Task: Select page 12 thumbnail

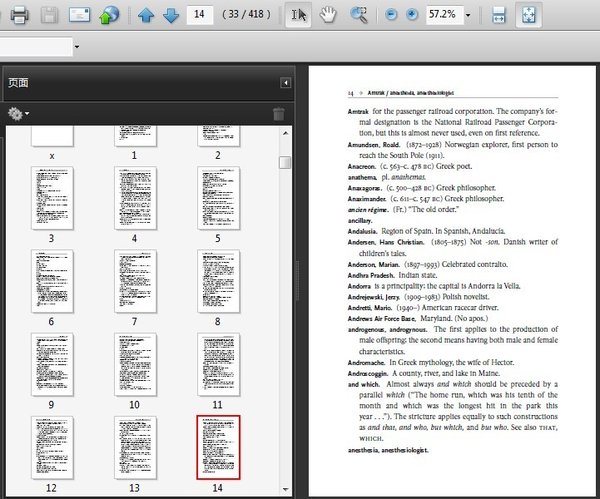Action: pos(52,447)
